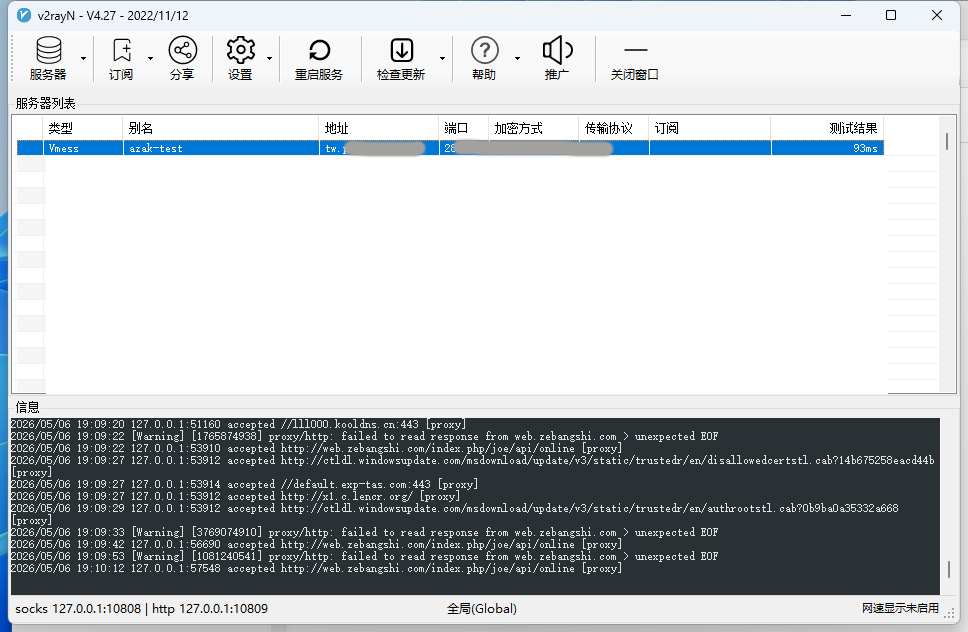Sort by the 测试结果 column header
The image size is (968, 632).
pos(827,128)
